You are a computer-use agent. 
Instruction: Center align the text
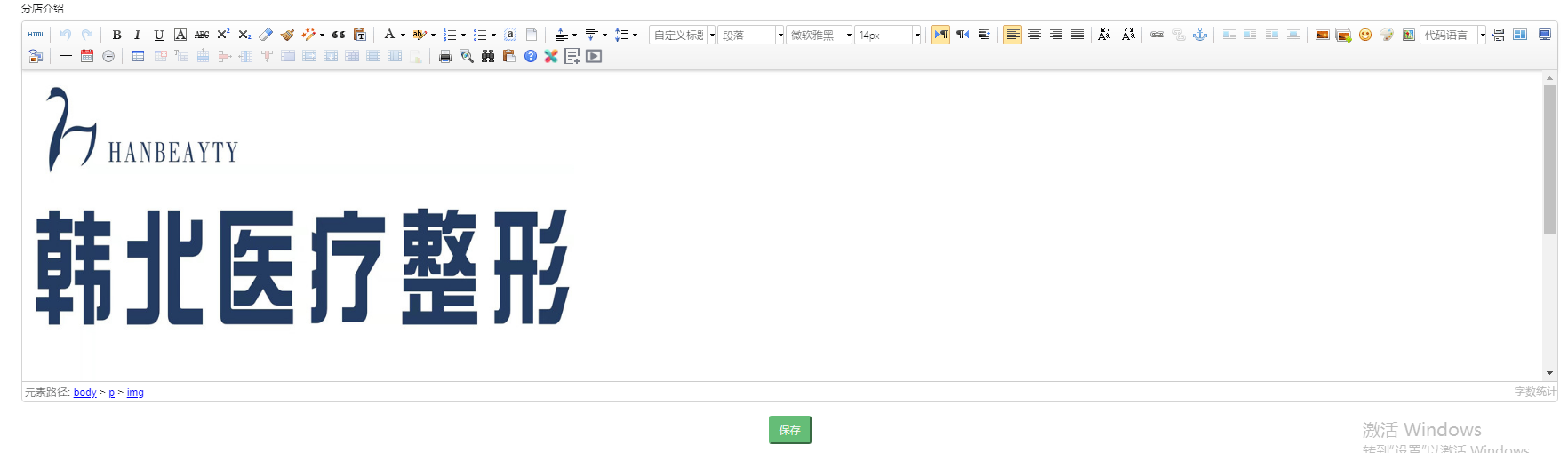pos(1035,35)
